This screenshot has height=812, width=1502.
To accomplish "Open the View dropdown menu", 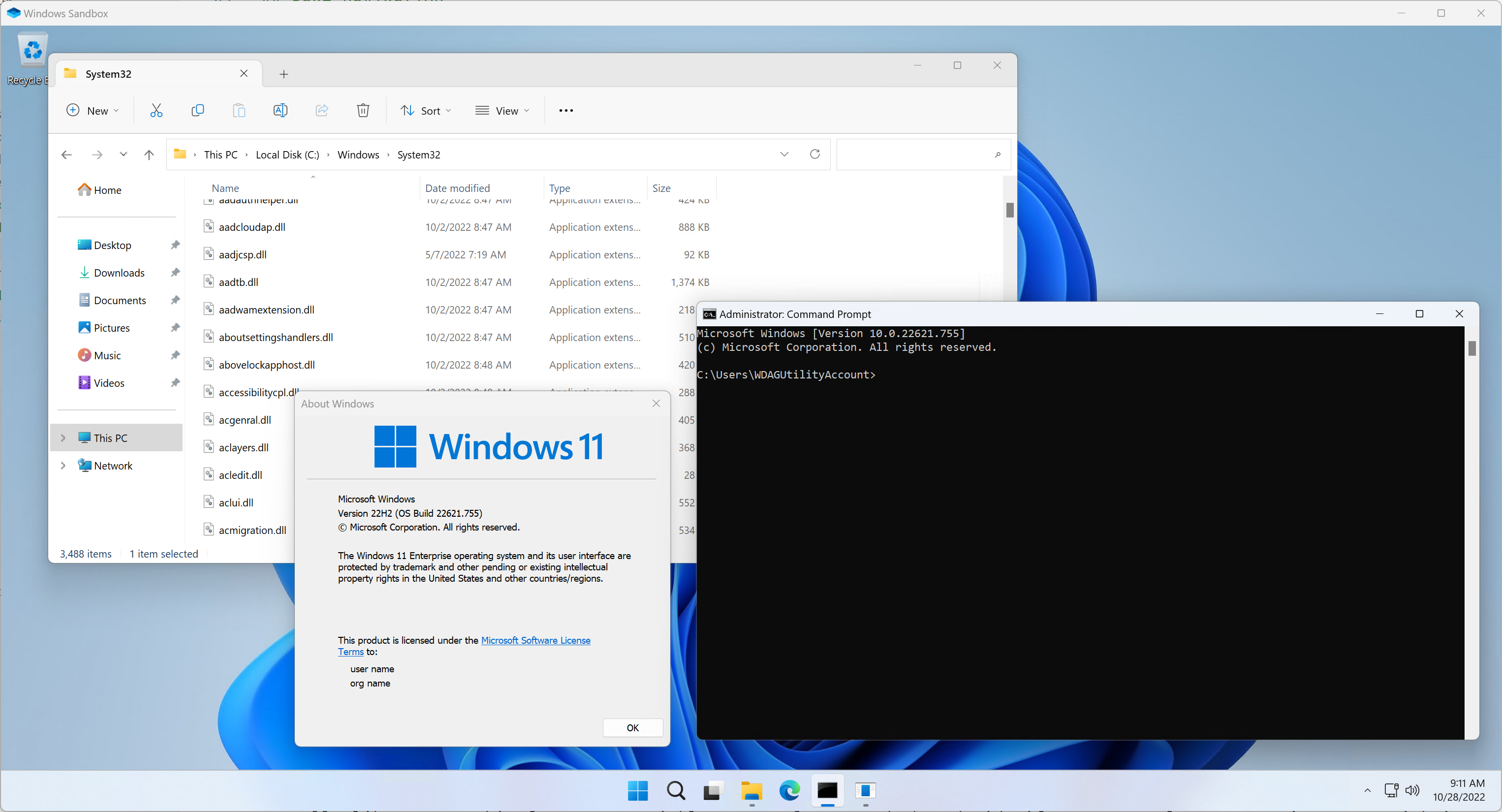I will (502, 110).
